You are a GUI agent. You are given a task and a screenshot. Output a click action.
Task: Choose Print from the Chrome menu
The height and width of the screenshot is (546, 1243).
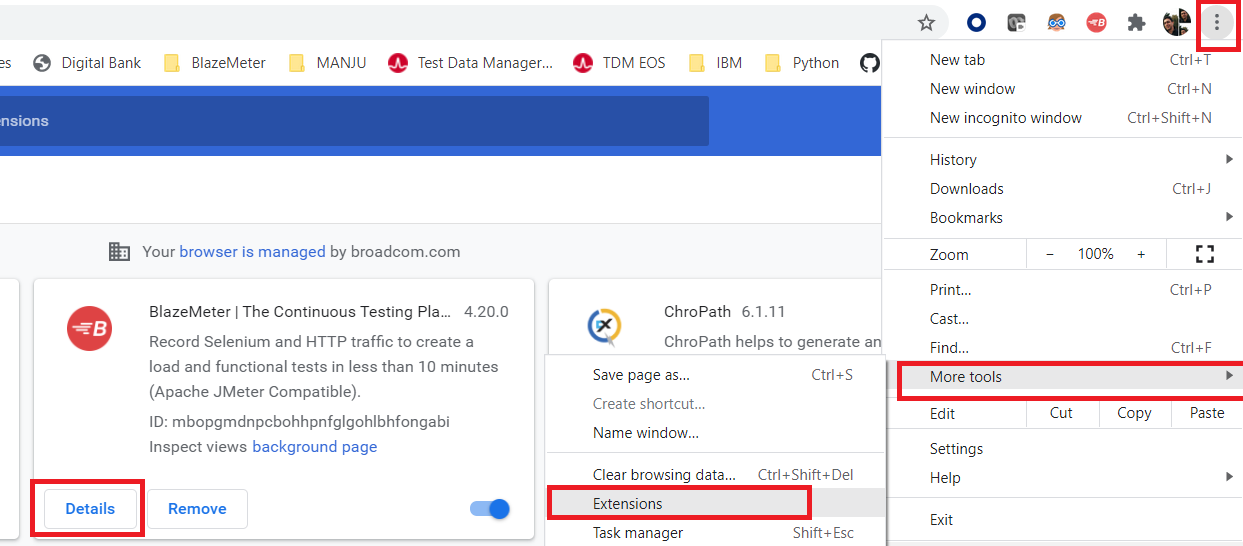[1062, 290]
